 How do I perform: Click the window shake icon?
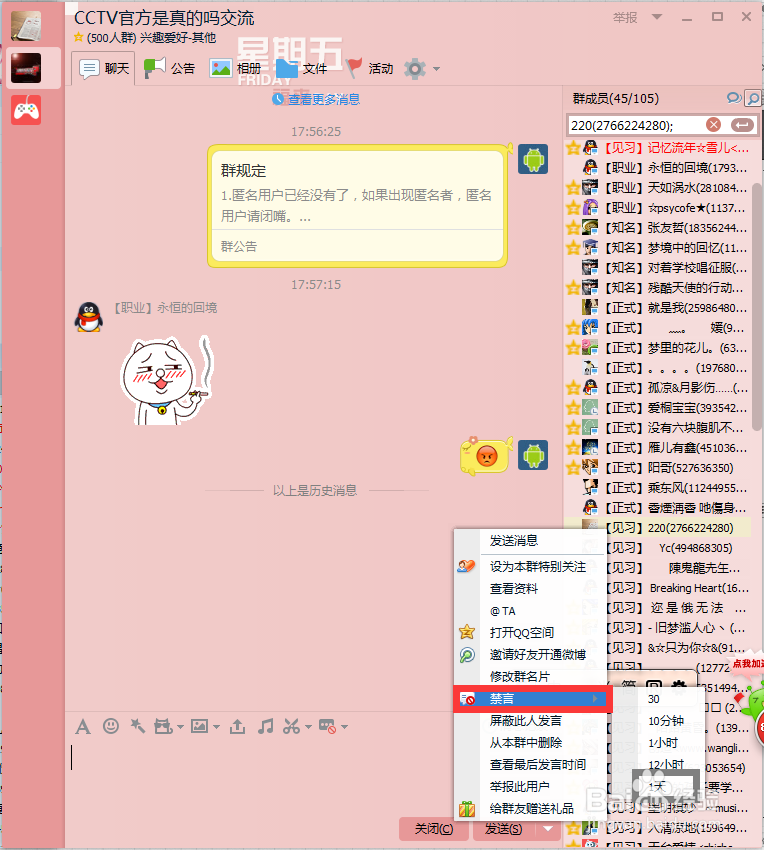coord(163,726)
